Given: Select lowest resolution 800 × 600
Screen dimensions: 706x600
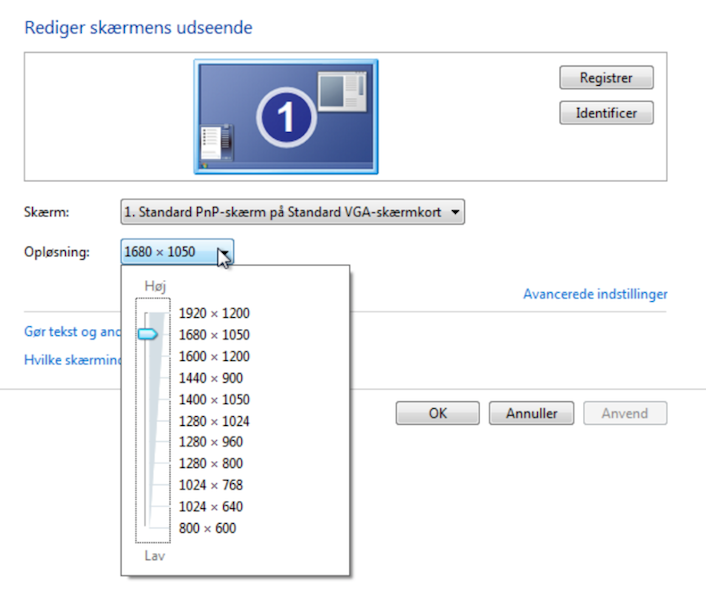Looking at the screenshot, I should pos(208,528).
